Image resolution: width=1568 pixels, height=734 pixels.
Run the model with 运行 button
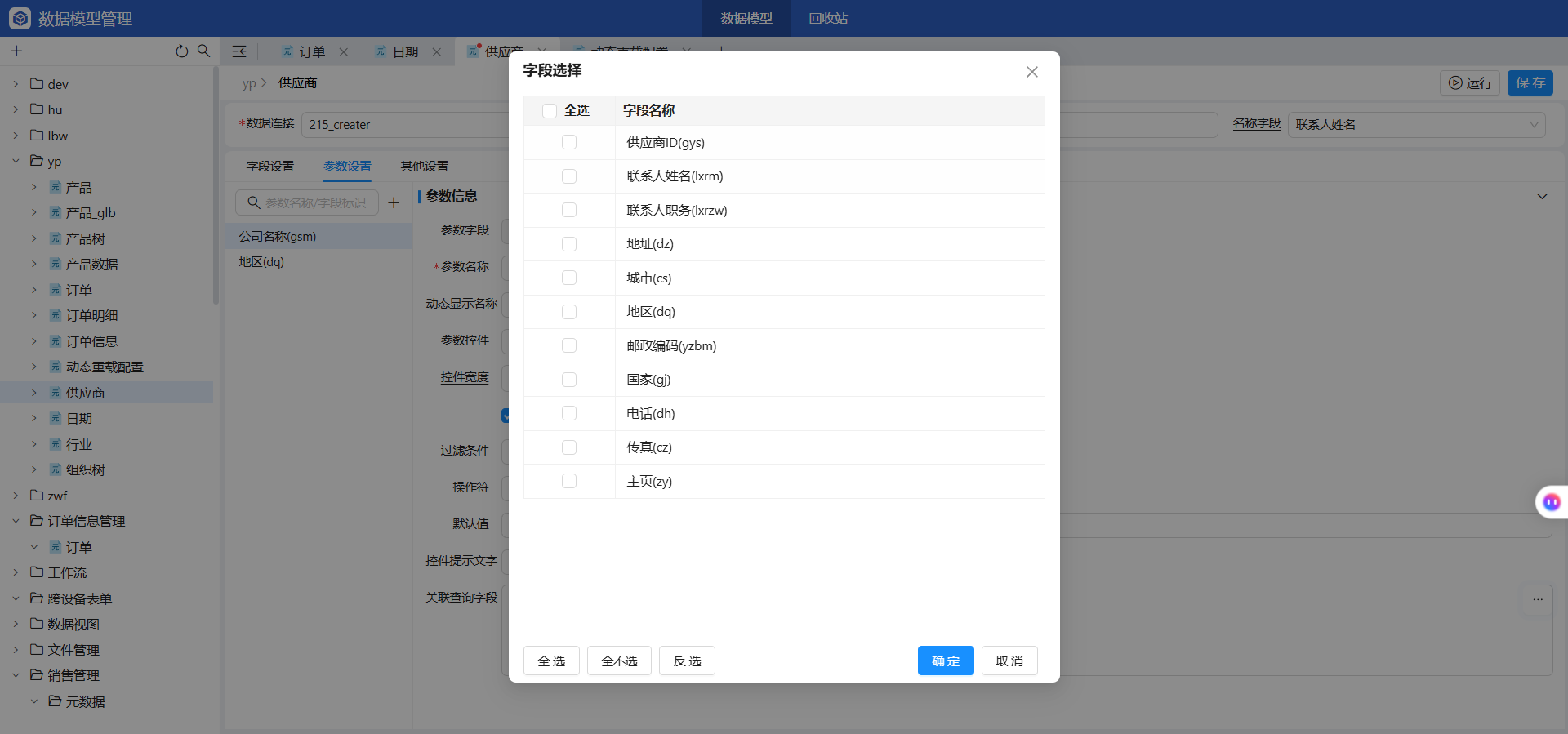1470,82
